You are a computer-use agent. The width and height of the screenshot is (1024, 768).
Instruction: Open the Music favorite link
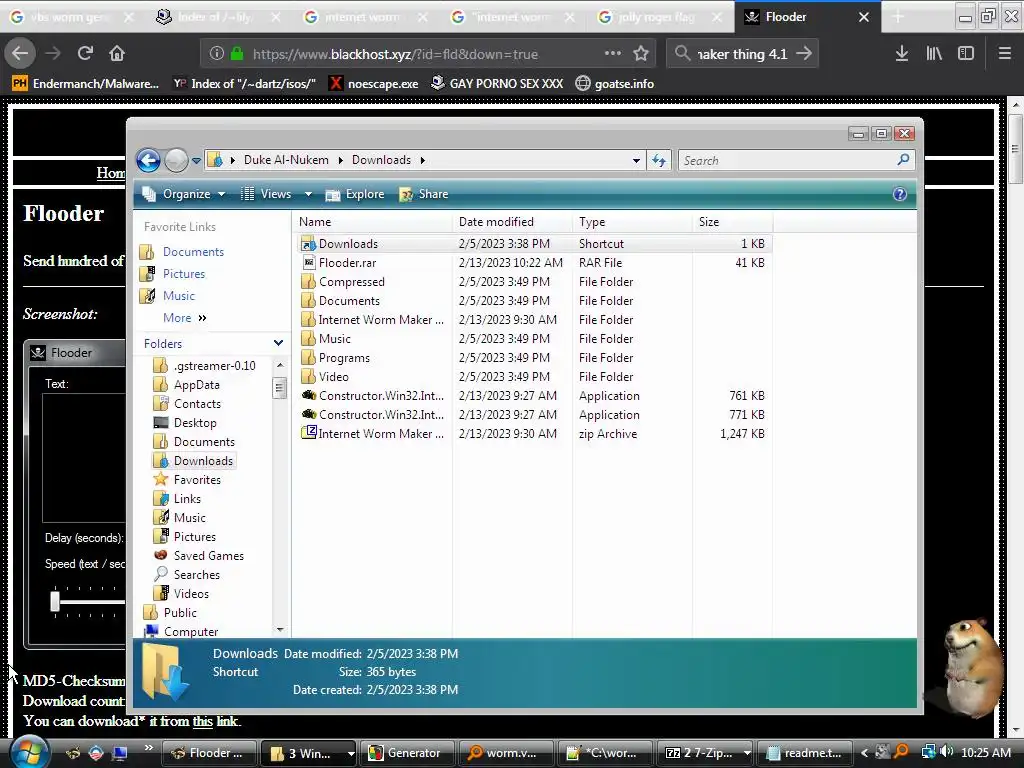pyautogui.click(x=178, y=296)
